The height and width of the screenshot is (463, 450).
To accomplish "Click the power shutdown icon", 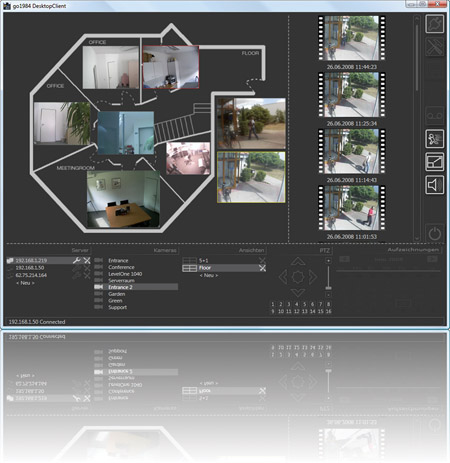I will pyautogui.click(x=435, y=233).
